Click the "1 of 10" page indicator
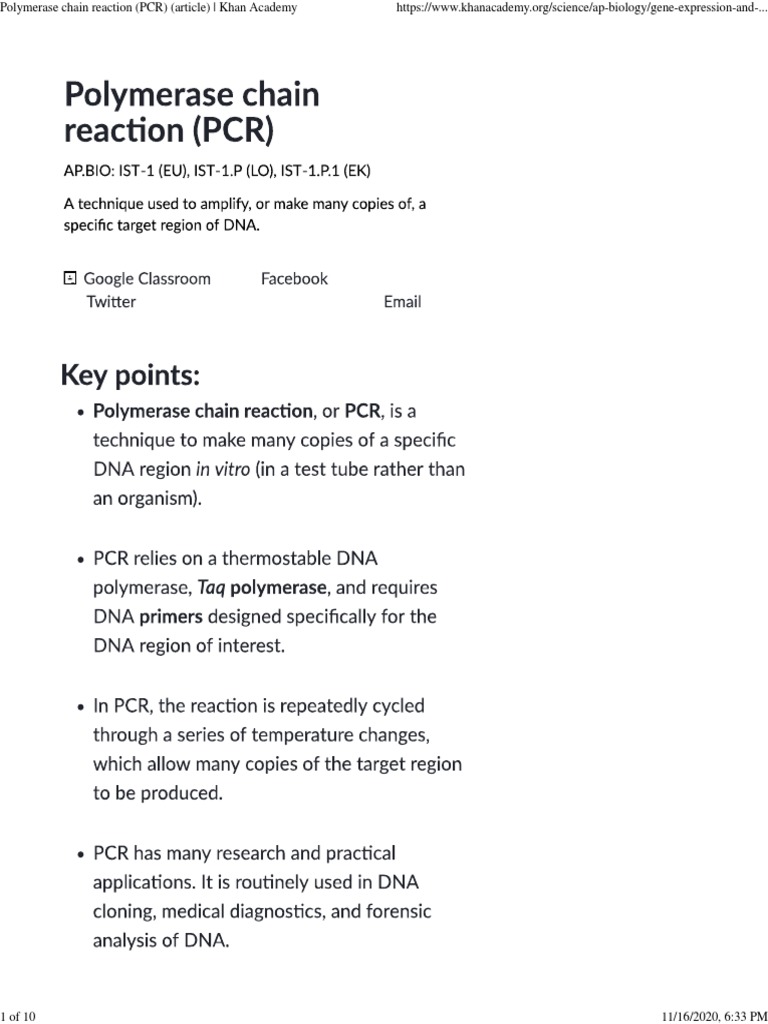Image resolution: width=768 pixels, height=1024 pixels. [19, 1017]
